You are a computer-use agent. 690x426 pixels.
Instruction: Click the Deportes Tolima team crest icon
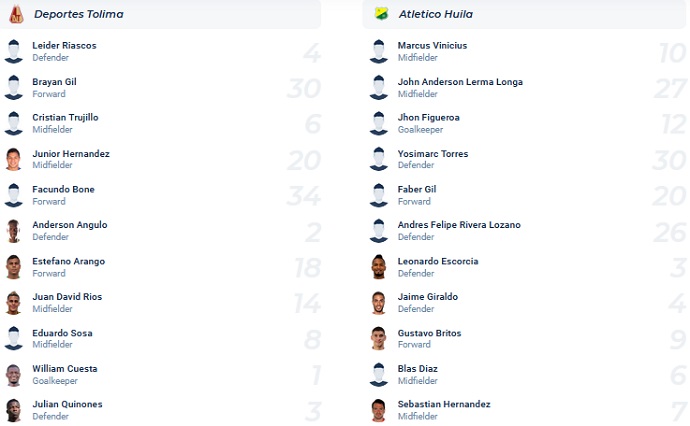14,14
